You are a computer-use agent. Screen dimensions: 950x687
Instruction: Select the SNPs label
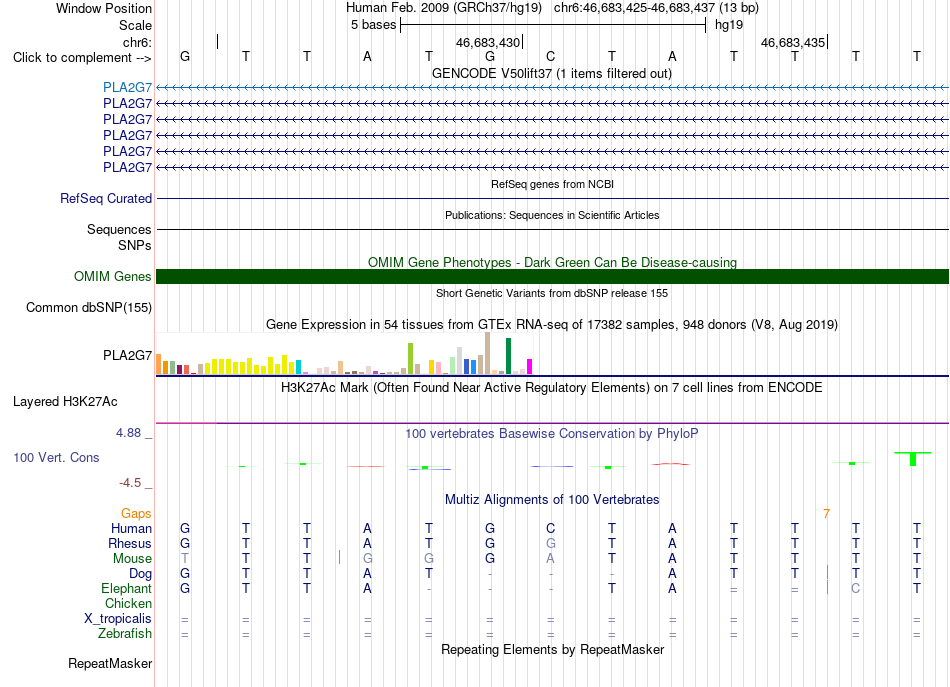click(135, 245)
